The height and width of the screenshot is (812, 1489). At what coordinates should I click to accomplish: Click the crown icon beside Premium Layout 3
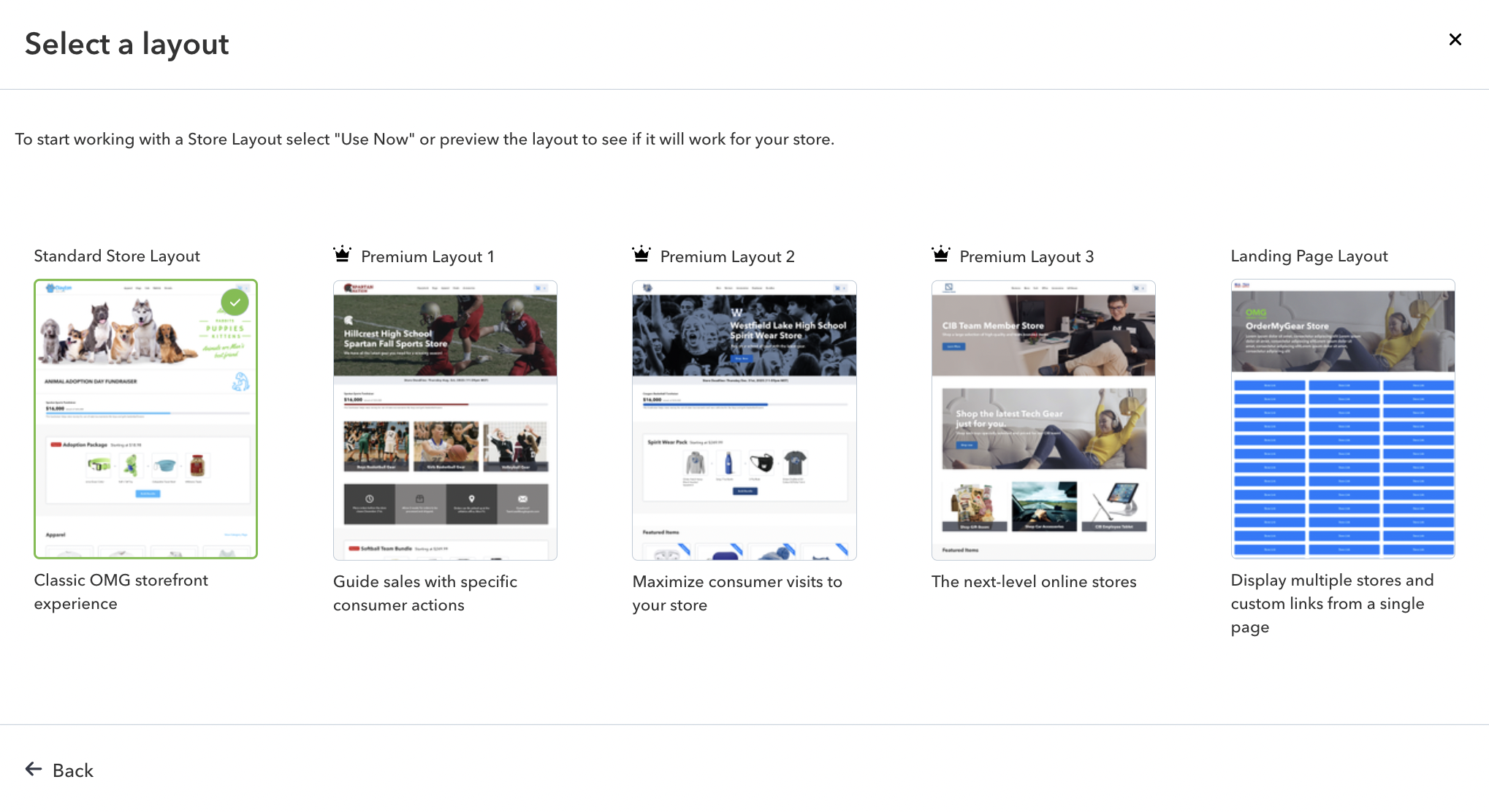[941, 254]
